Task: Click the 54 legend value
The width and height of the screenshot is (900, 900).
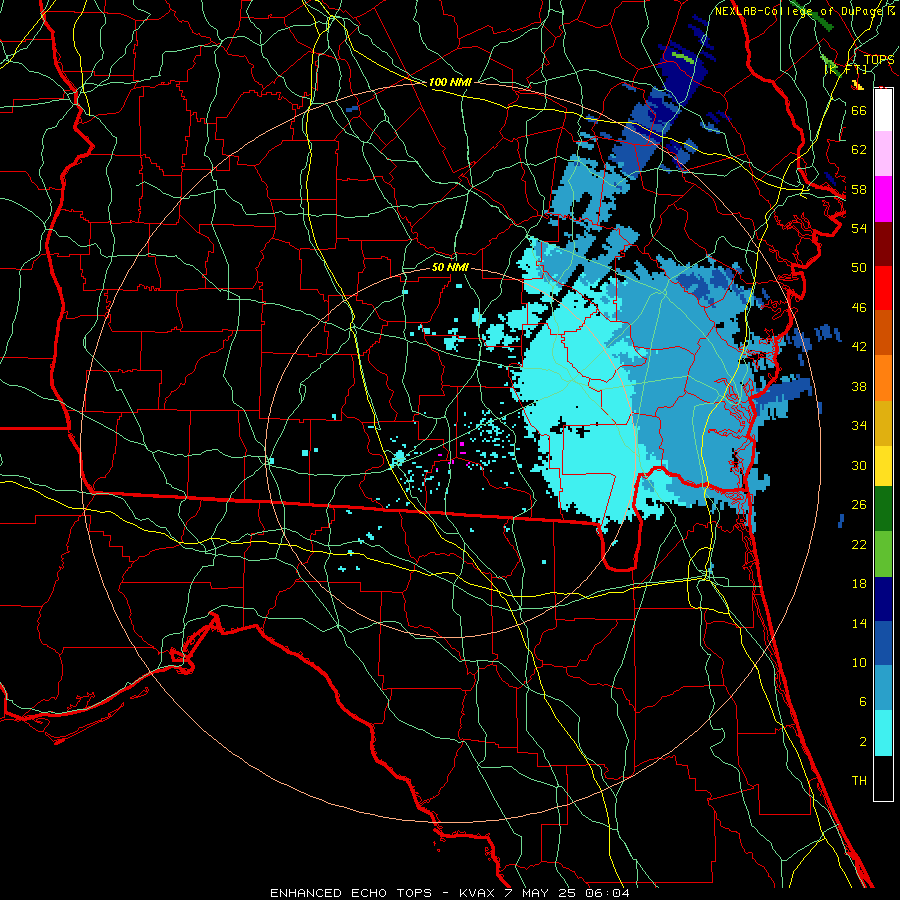Action: 859,228
